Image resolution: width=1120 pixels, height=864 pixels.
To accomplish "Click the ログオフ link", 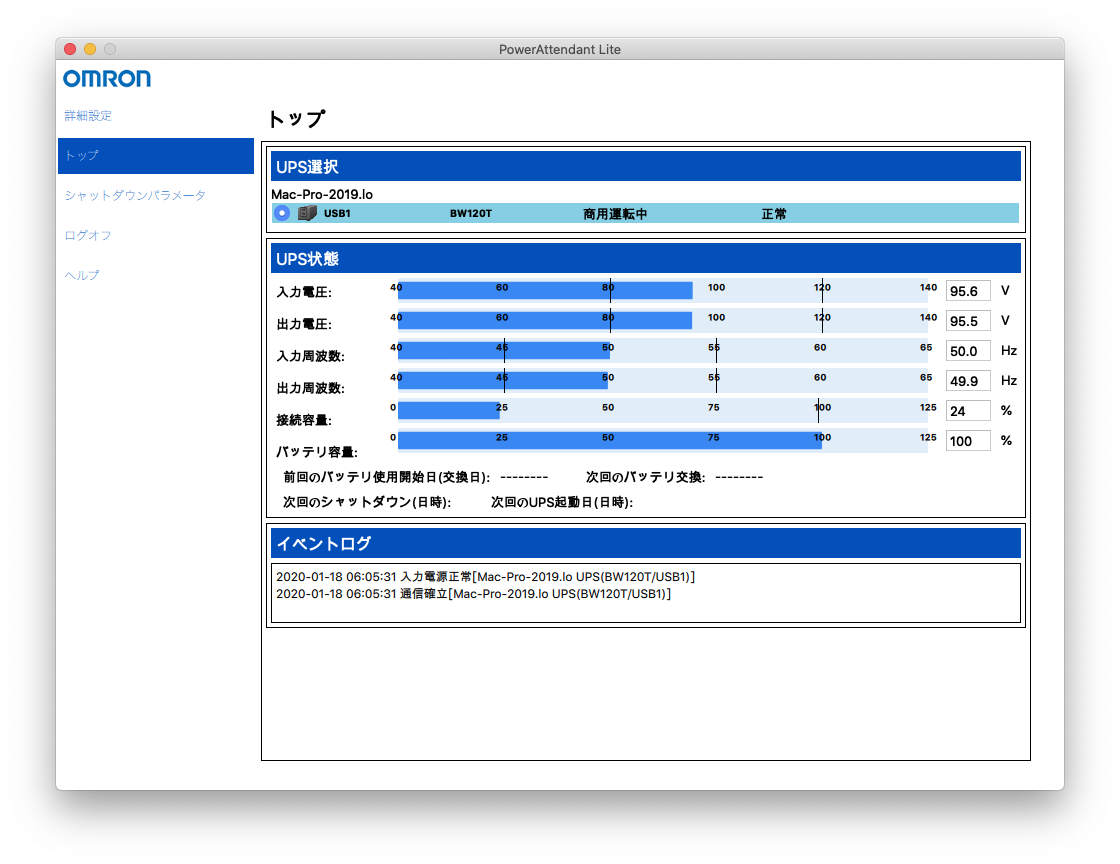I will tap(88, 236).
